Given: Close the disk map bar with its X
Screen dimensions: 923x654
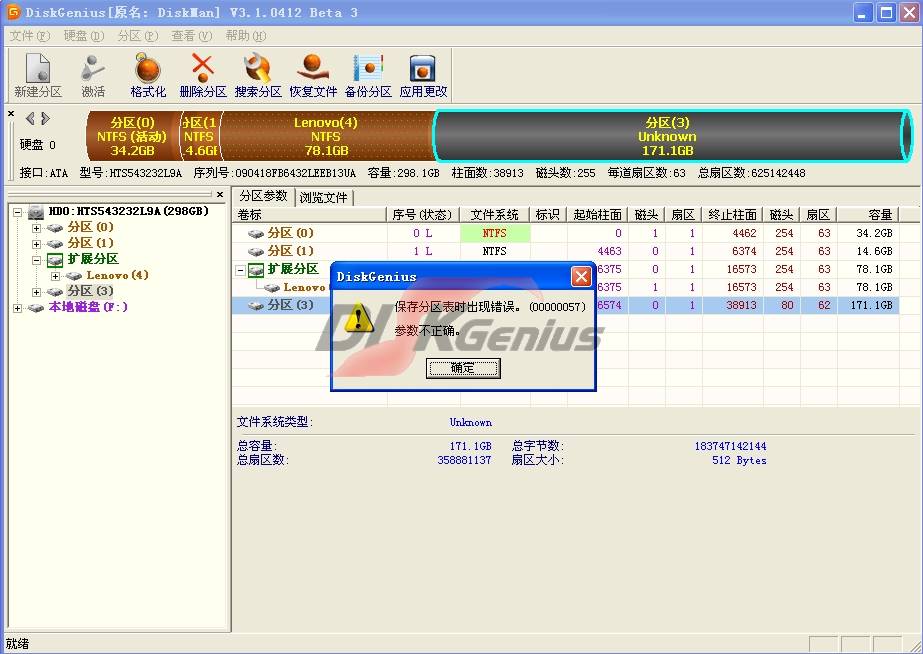Looking at the screenshot, I should (x=11, y=114).
